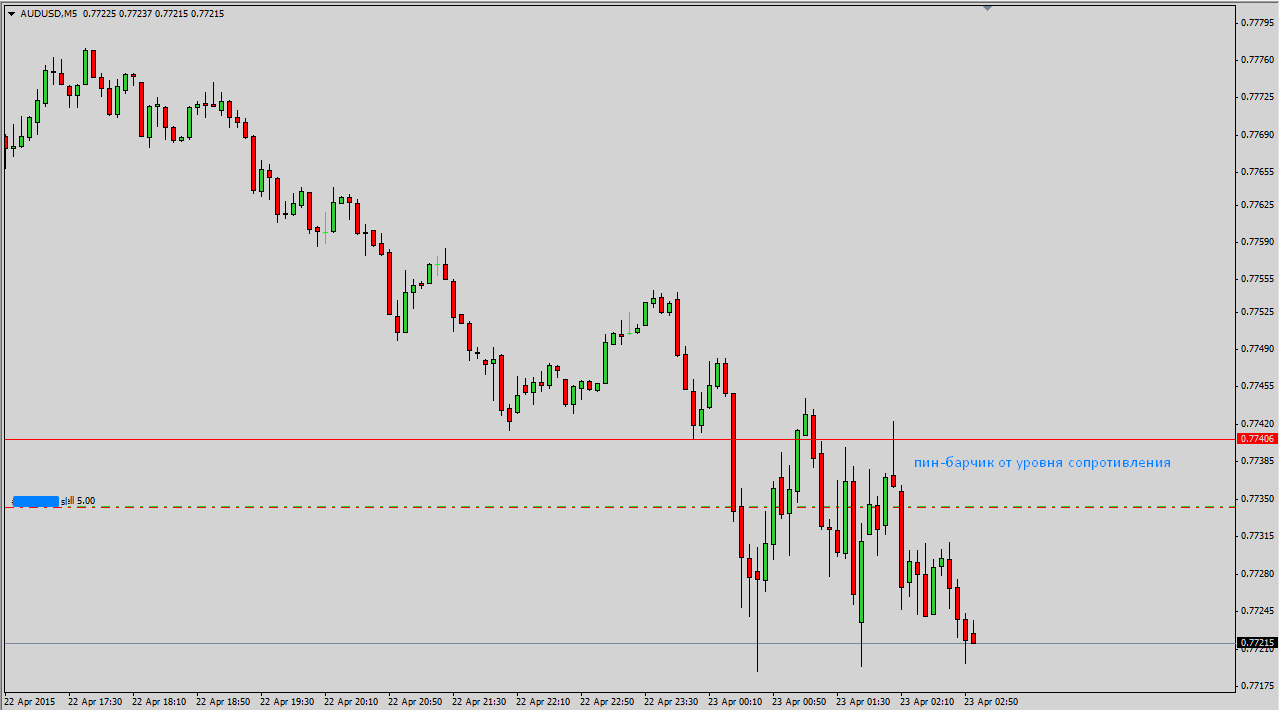Click price scale value 0.77655
Screen dimensions: 1279x710
tap(1257, 172)
